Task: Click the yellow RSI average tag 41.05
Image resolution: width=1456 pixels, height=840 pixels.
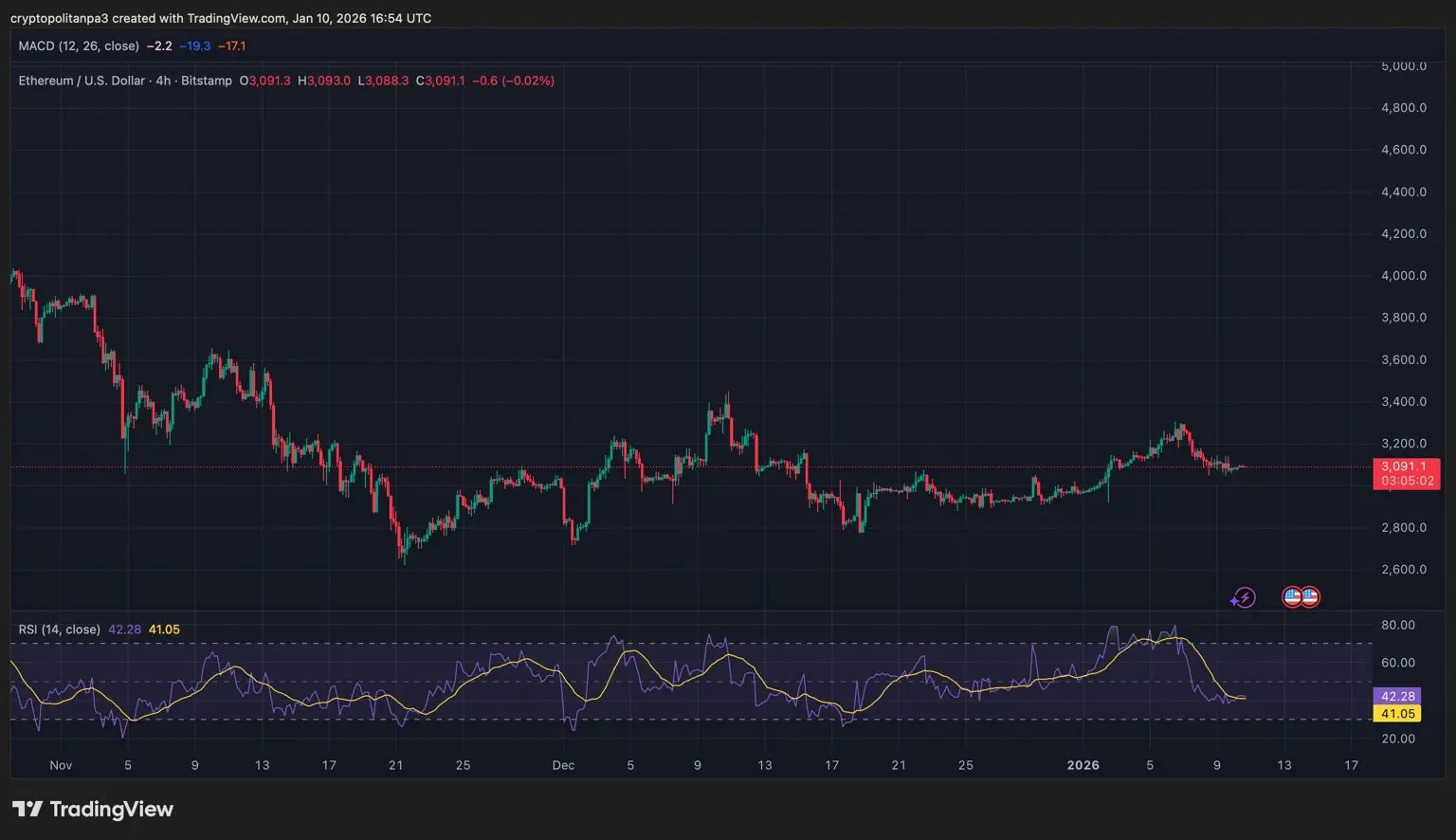Action: click(x=1397, y=714)
